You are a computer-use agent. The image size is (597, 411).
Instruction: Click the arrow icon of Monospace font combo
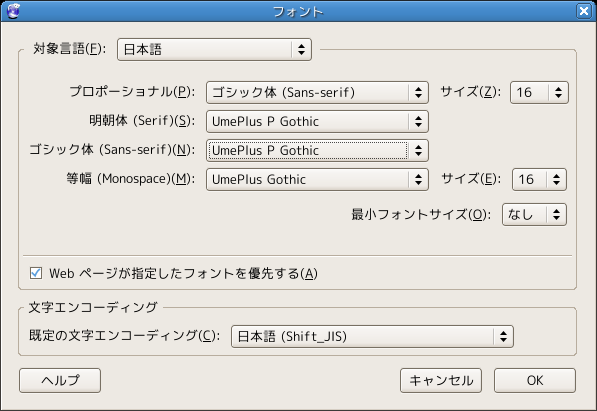pos(418,179)
